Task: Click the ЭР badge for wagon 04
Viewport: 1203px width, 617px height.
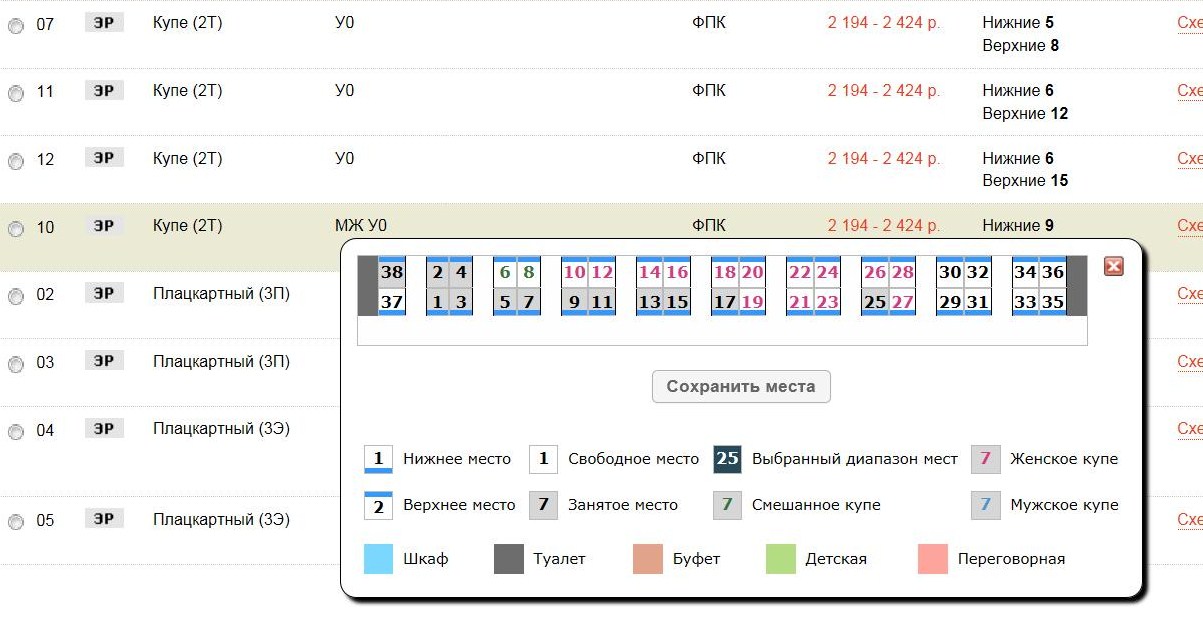Action: click(104, 430)
